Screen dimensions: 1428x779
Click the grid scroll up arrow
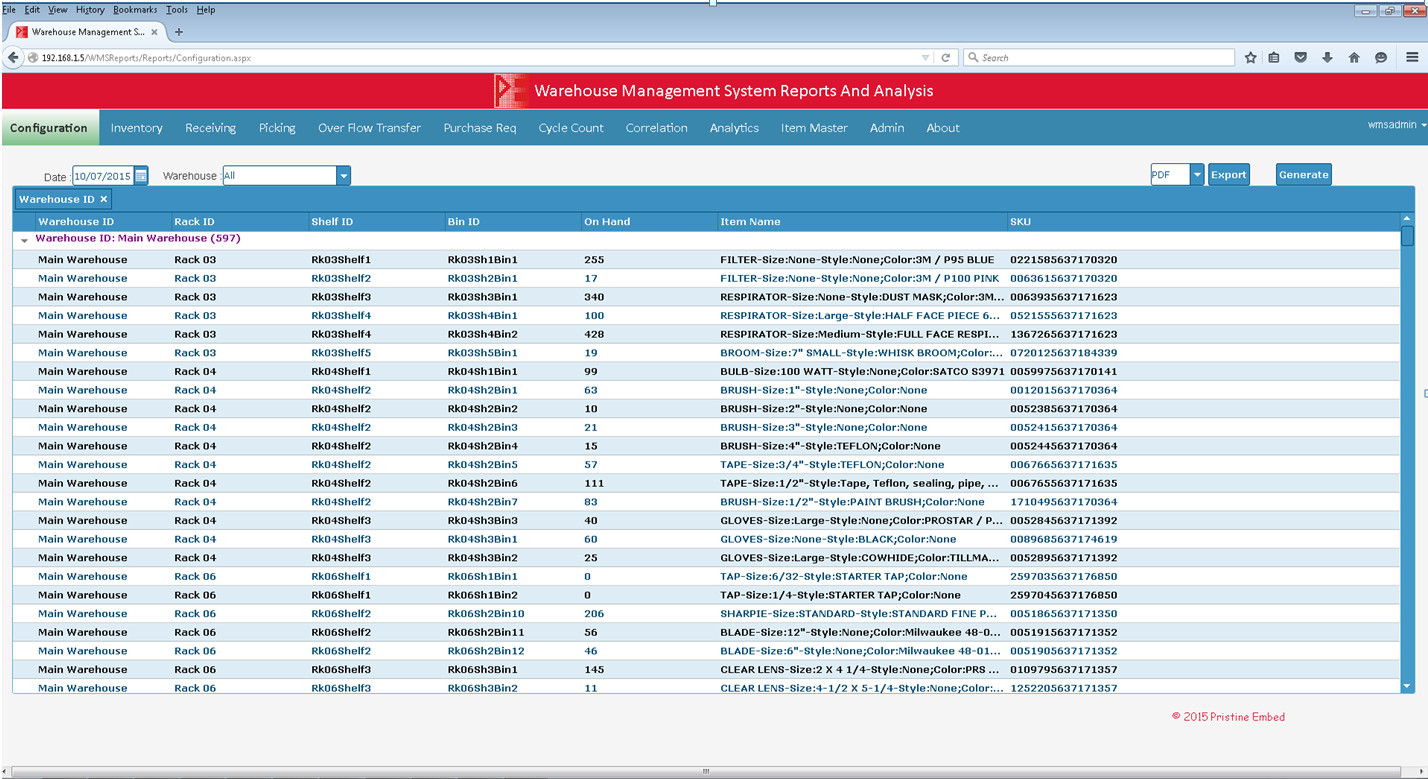1407,219
